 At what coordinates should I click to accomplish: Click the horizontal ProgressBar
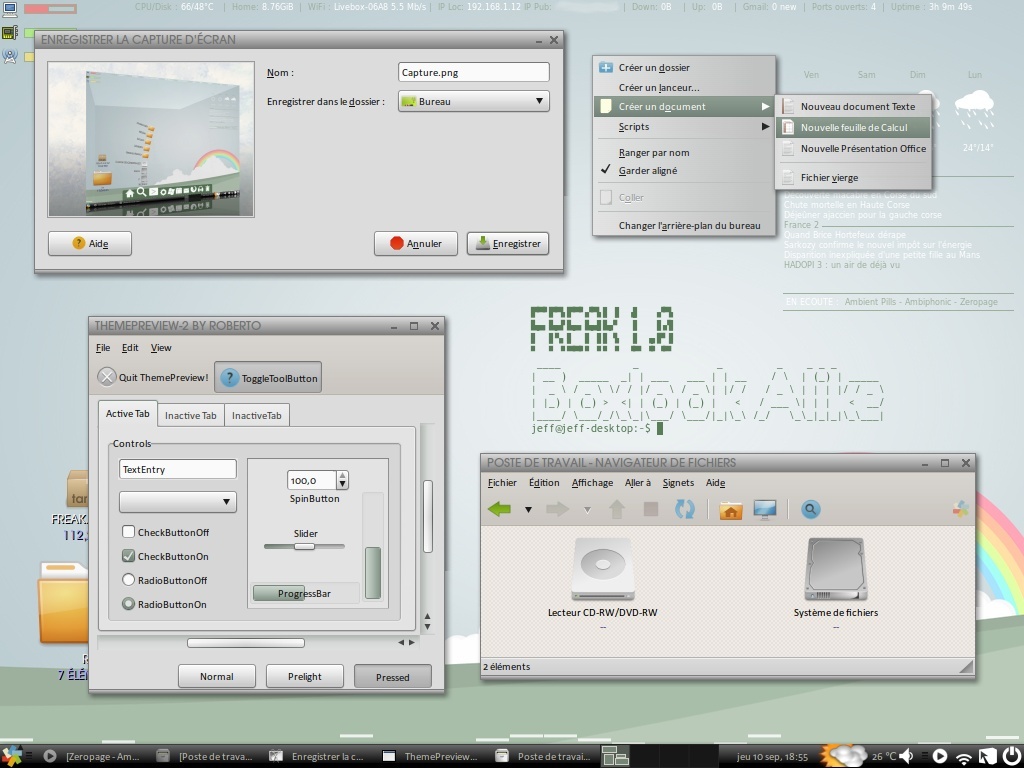tap(306, 593)
